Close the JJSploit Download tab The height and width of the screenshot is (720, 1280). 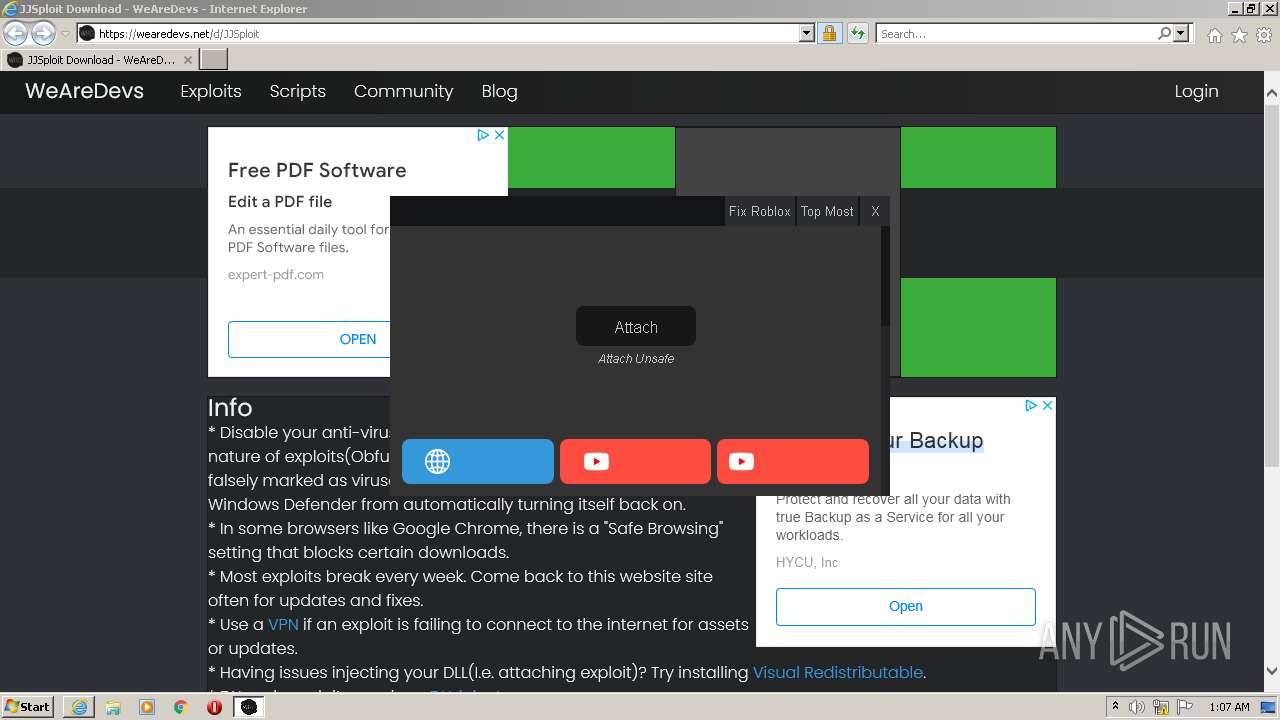[187, 60]
